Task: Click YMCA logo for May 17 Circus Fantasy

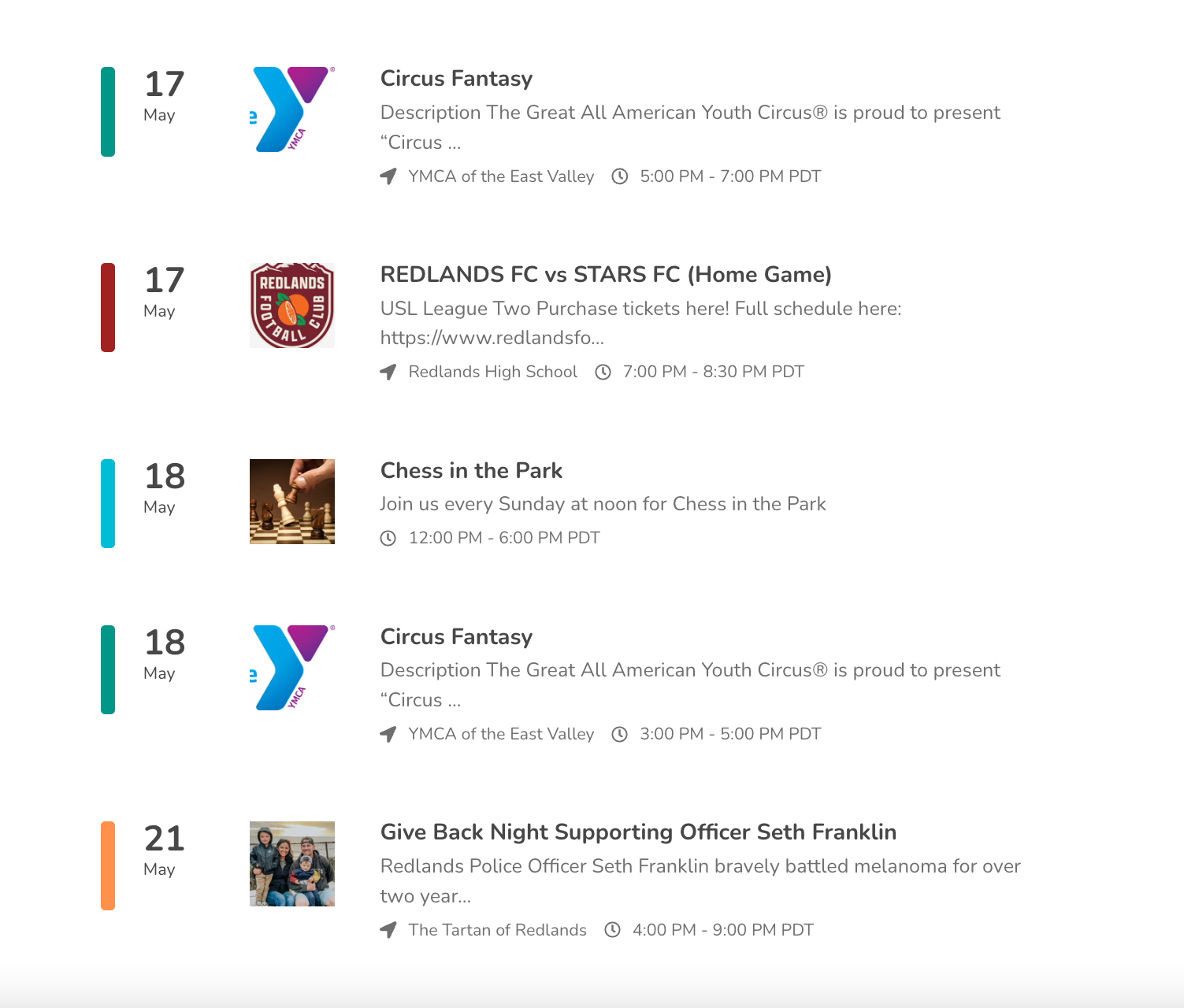Action: 292,109
